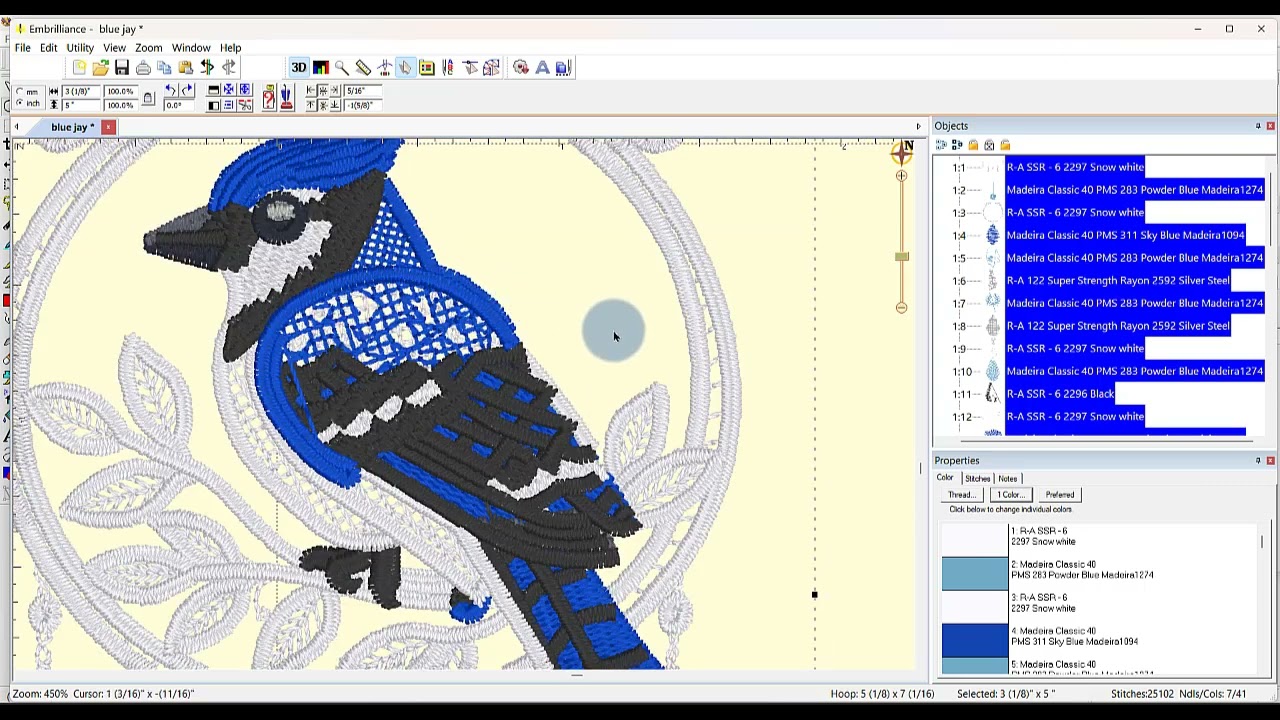Click the Thread... button
The image size is (1280, 720).
(962, 495)
